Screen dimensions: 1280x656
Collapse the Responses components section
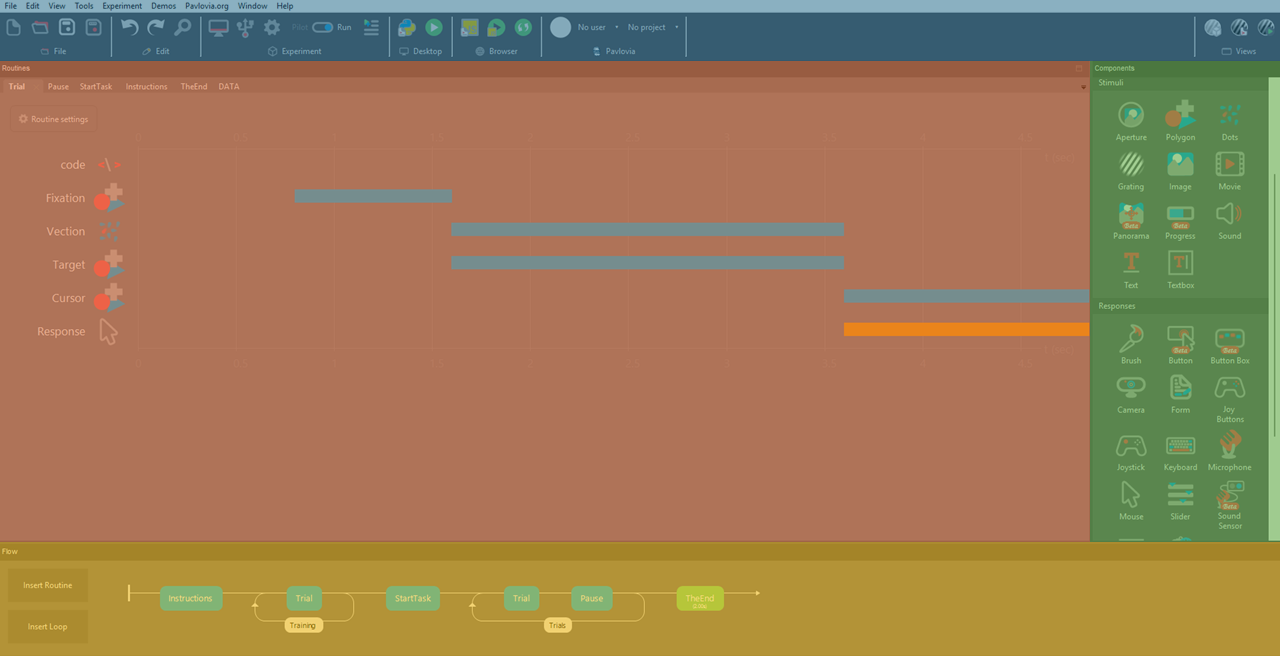pos(1117,306)
